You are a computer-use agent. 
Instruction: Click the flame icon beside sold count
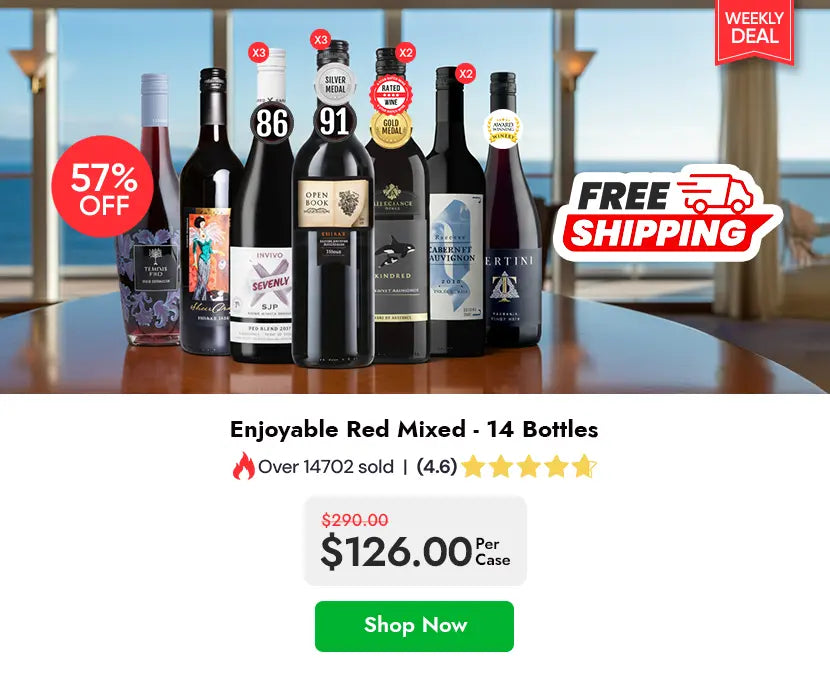pos(243,466)
